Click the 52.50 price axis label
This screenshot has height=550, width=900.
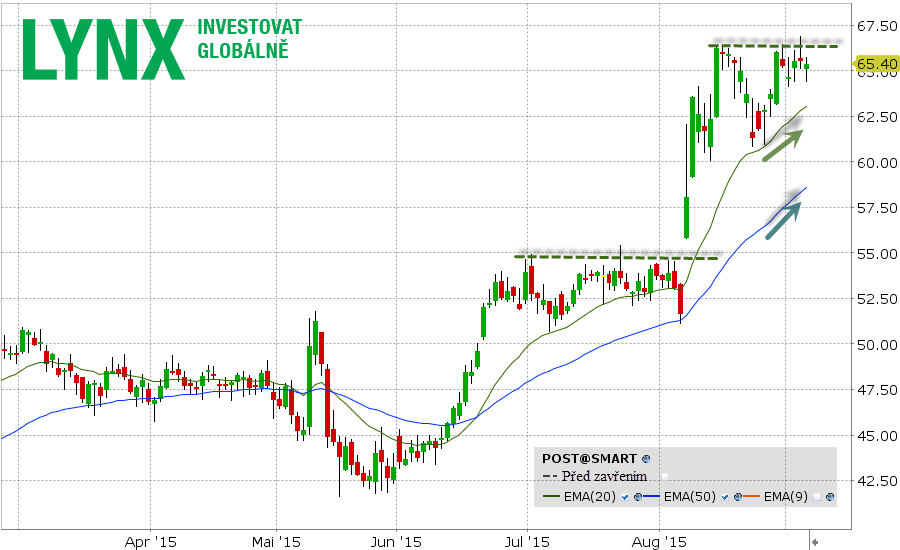(x=876, y=299)
